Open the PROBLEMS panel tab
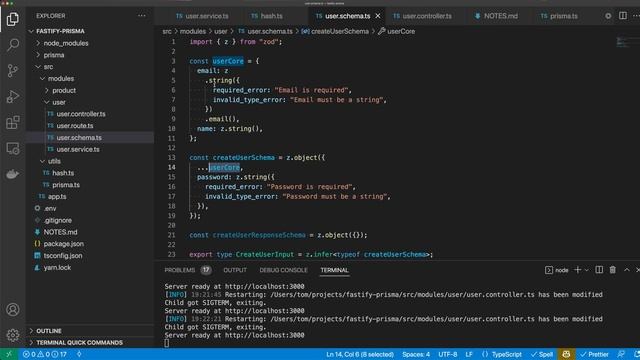 tap(187, 270)
